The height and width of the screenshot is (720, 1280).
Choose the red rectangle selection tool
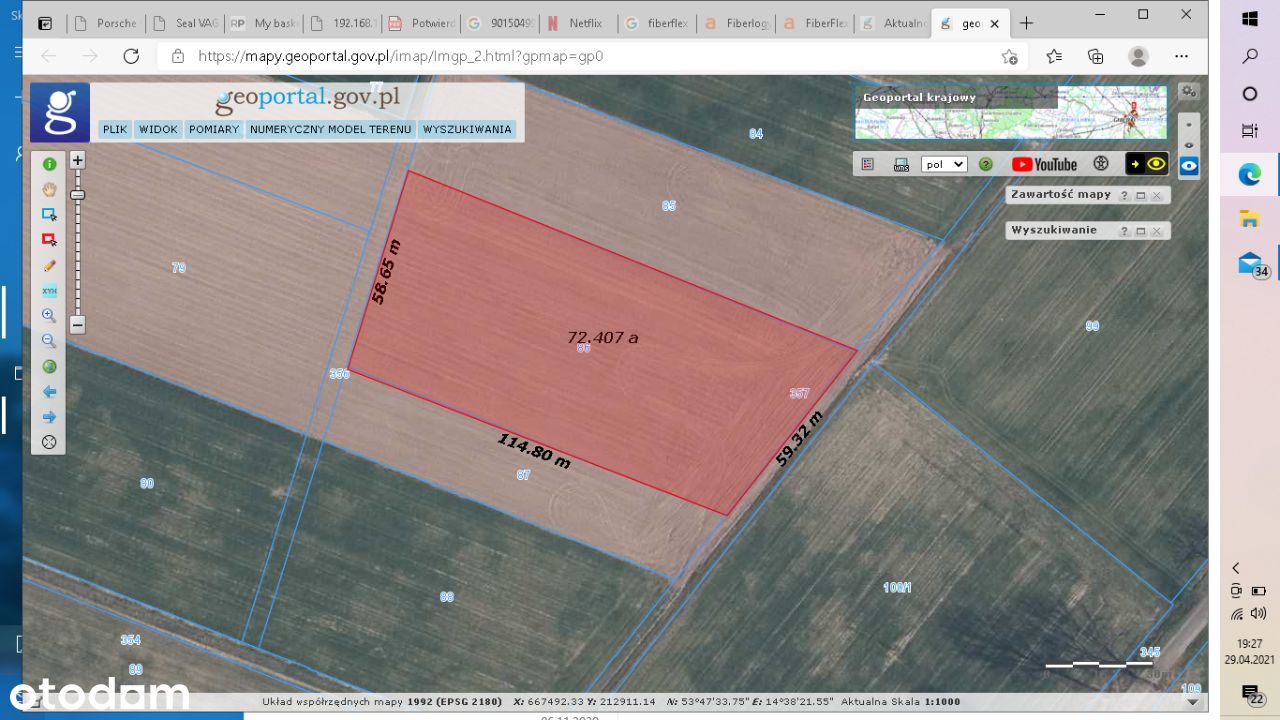(x=49, y=240)
